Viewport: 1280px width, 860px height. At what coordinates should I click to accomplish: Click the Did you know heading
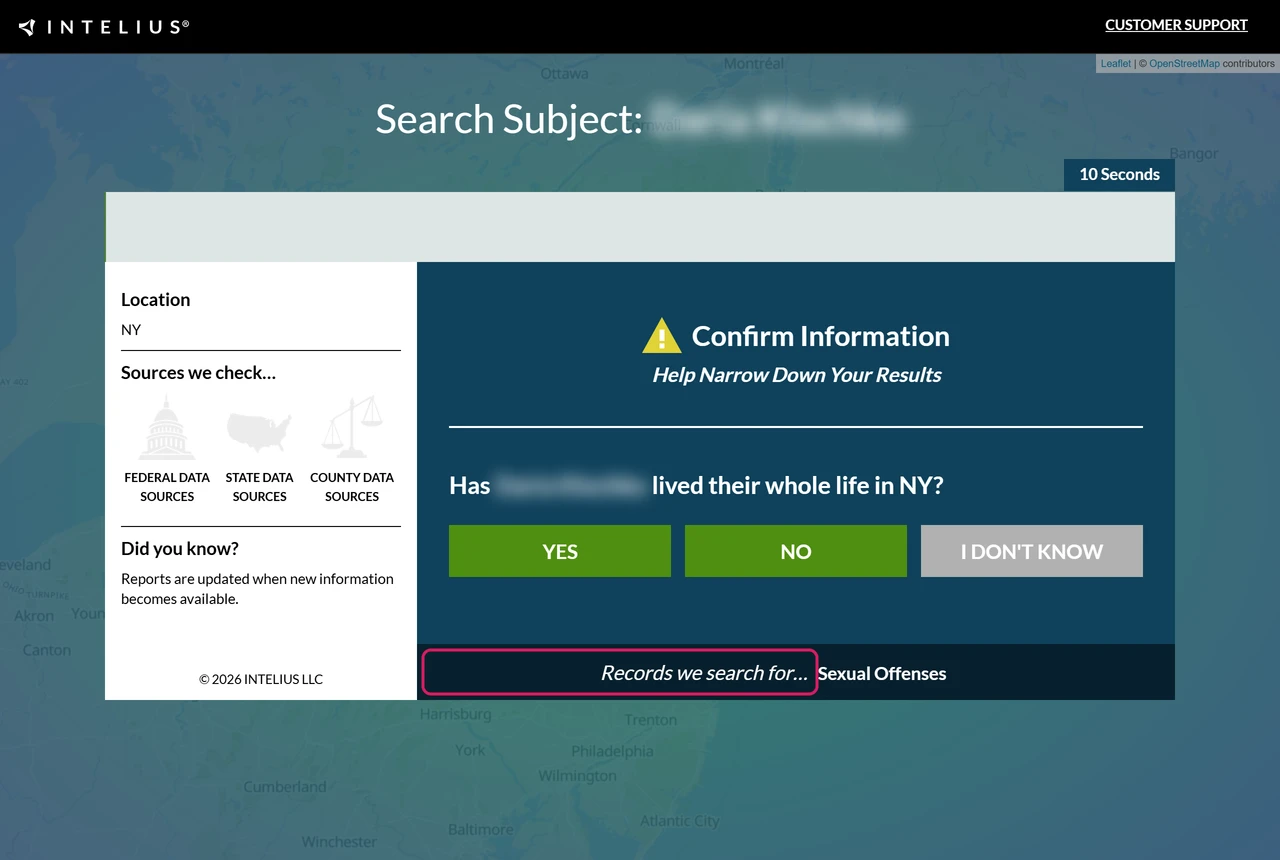pos(180,549)
